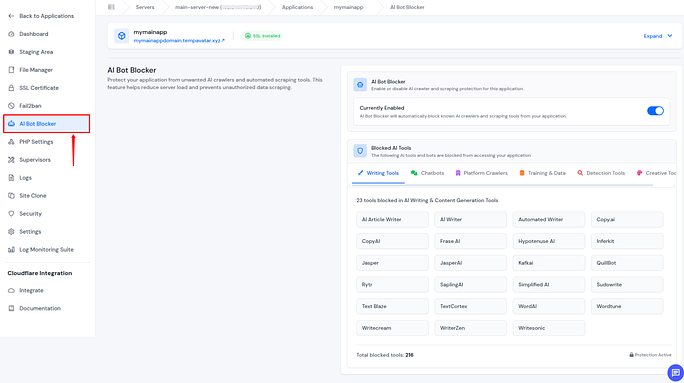The width and height of the screenshot is (684, 383).
Task: Click the Kafkai tool chip
Action: coord(549,263)
